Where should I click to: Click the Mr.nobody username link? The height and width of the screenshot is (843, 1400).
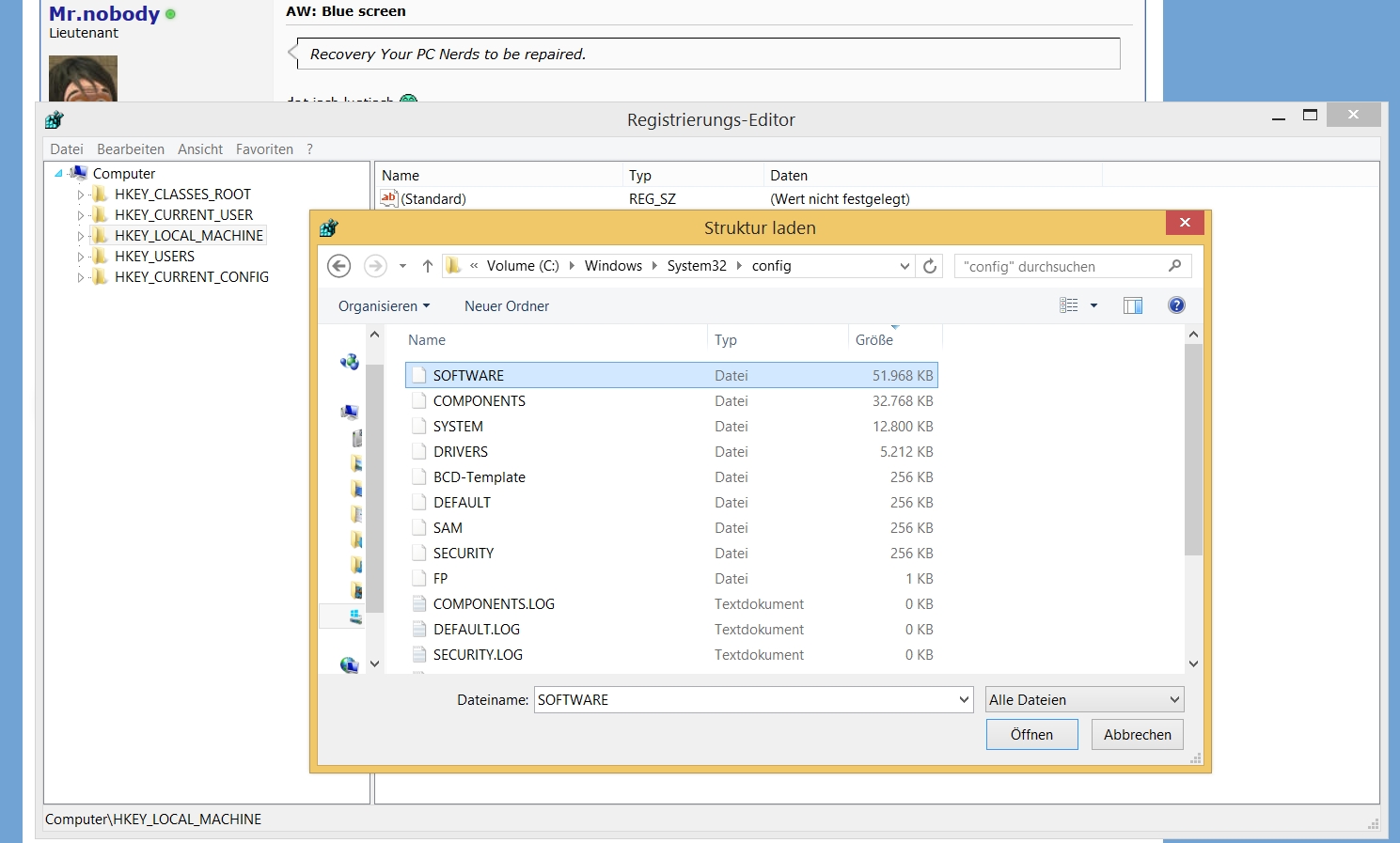tap(104, 13)
